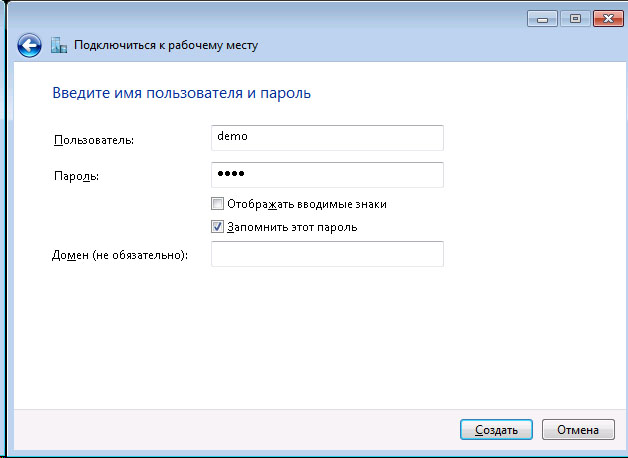
Task: Click the Запомнить этот пароль label text
Action: point(291,227)
